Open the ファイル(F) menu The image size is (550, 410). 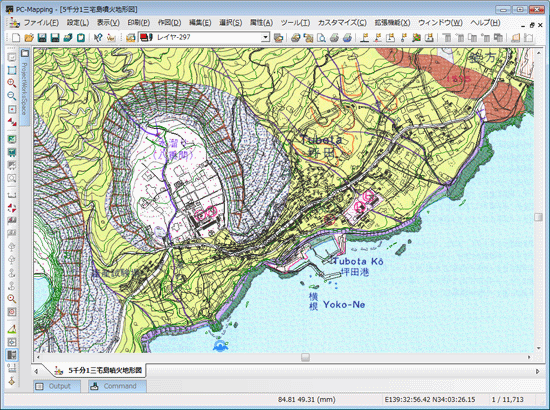click(x=41, y=23)
